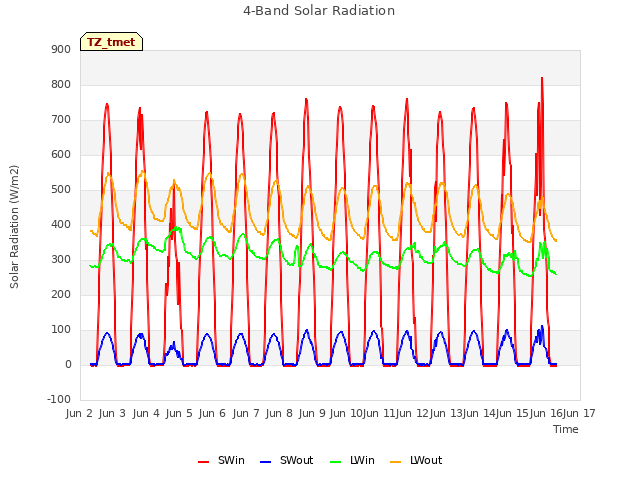Click the red SWin legend color marker

pos(203,462)
